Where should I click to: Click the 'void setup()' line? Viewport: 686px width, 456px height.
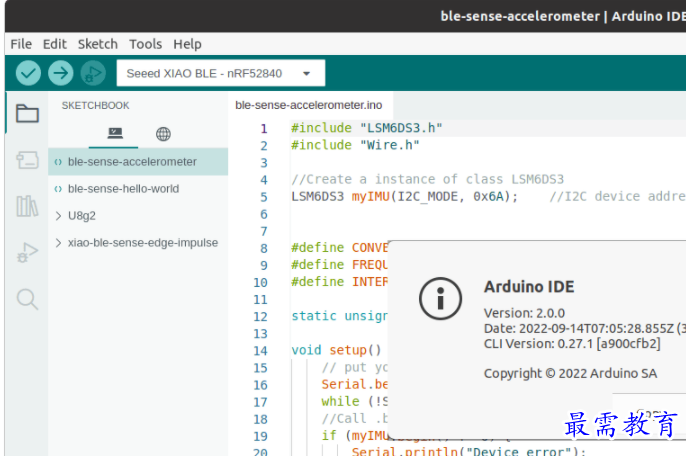(x=336, y=350)
